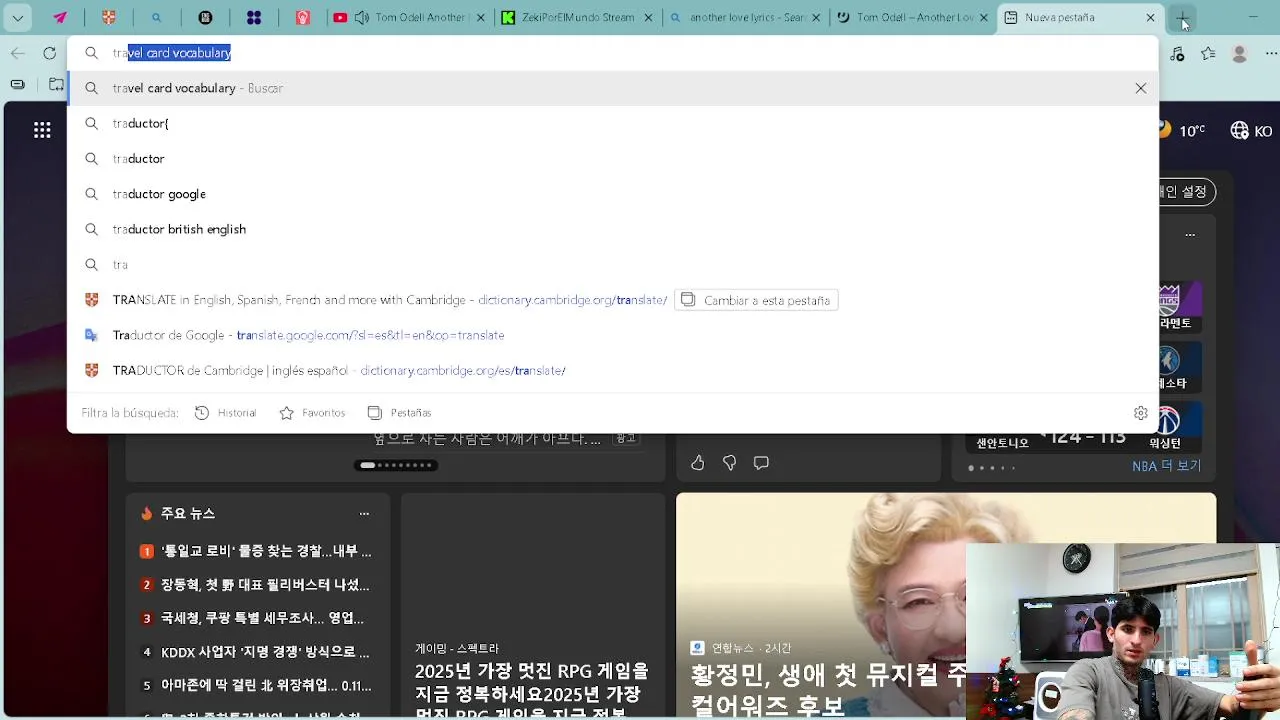The width and height of the screenshot is (1280, 720).
Task: Open the music notes toolbar icon
Action: (x=1177, y=53)
